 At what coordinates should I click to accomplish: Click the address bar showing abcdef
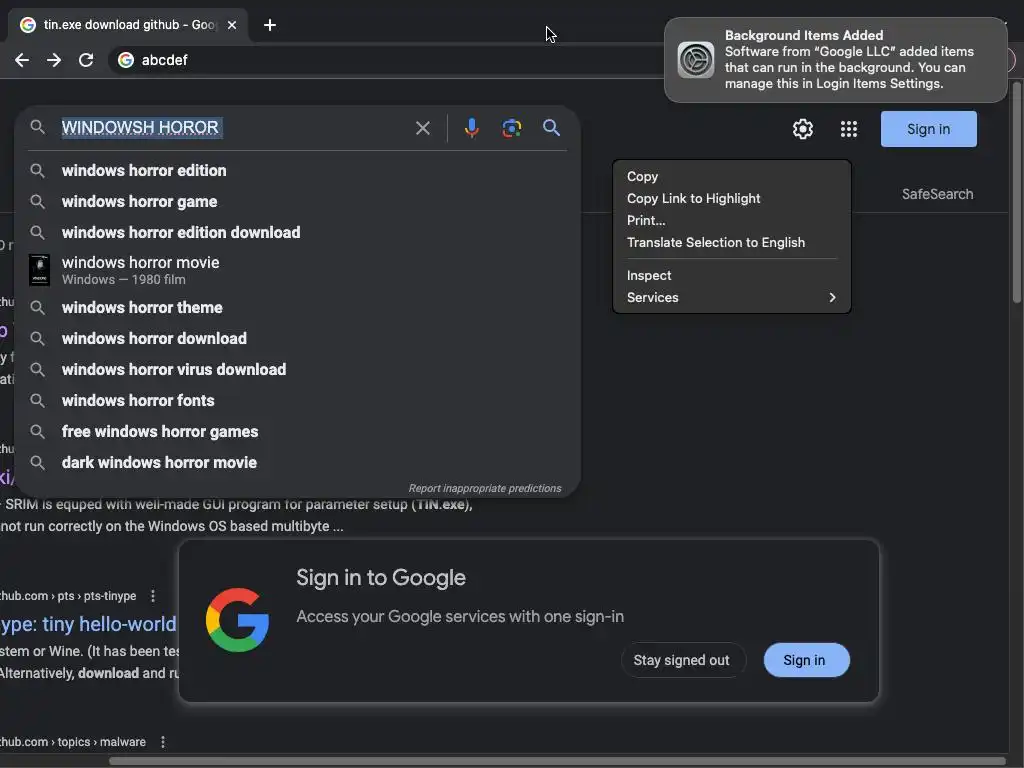[x=385, y=60]
